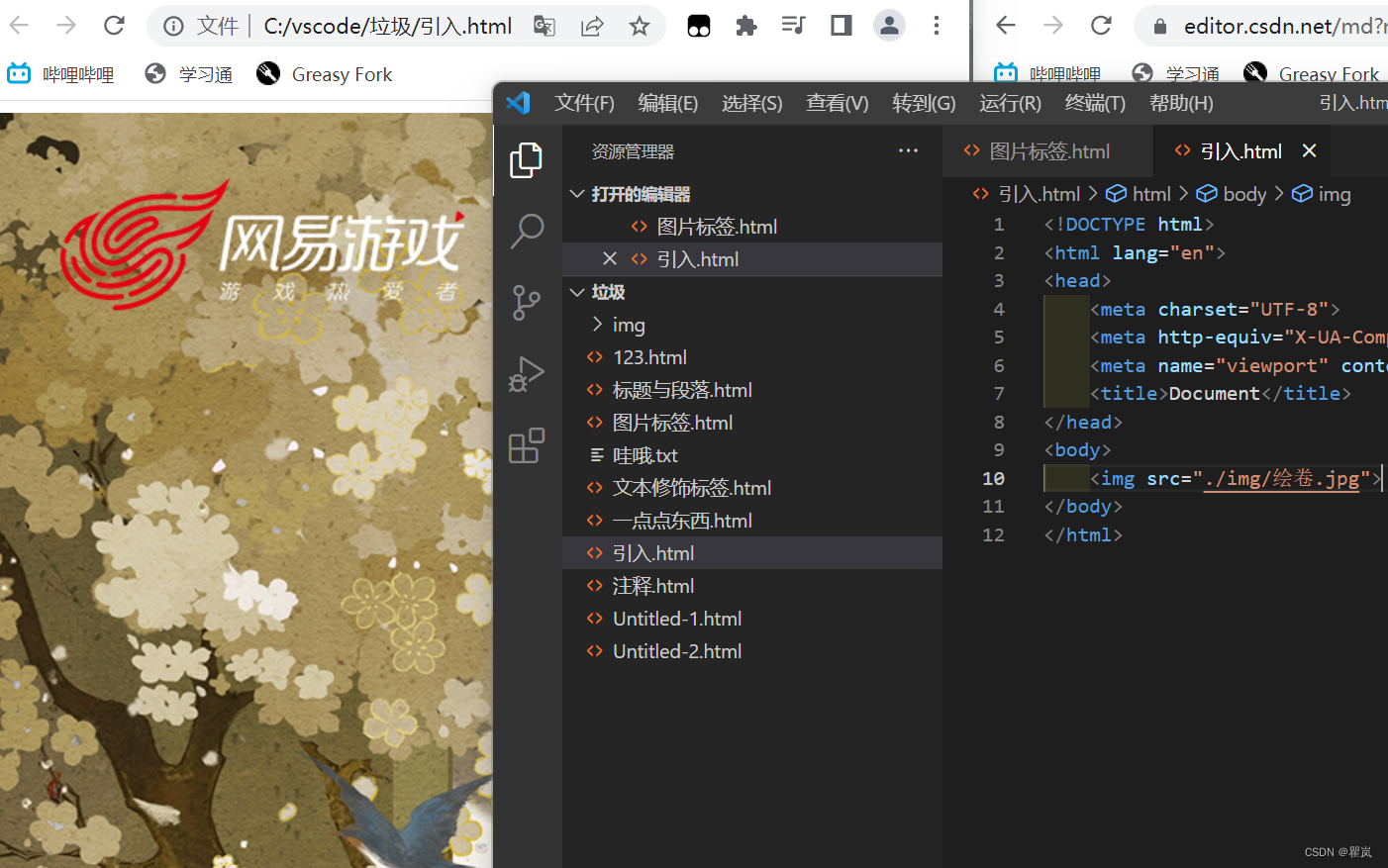The image size is (1388, 868).
Task: Close 引入.html in the open editors list
Action: pyautogui.click(x=610, y=258)
